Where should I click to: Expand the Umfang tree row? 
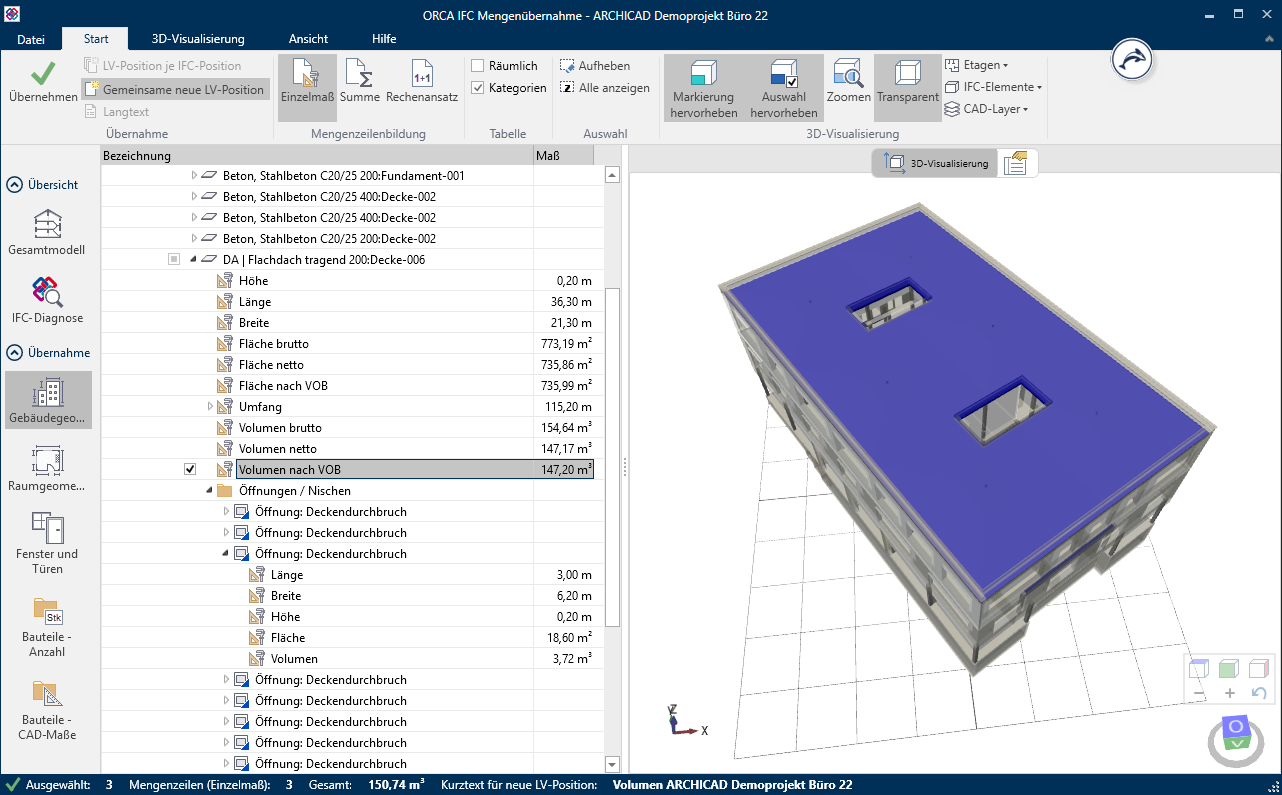[x=210, y=407]
